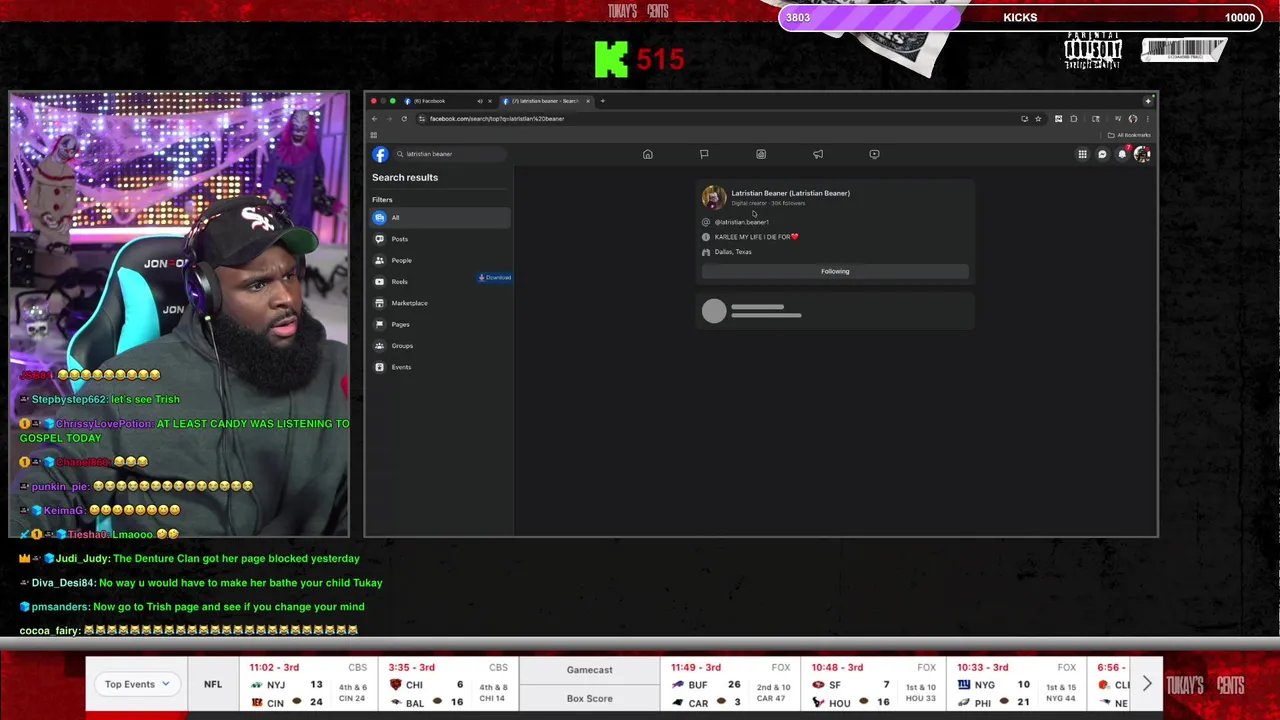Click the browser back arrow
Screen dimensions: 1280x720
[x=375, y=119]
